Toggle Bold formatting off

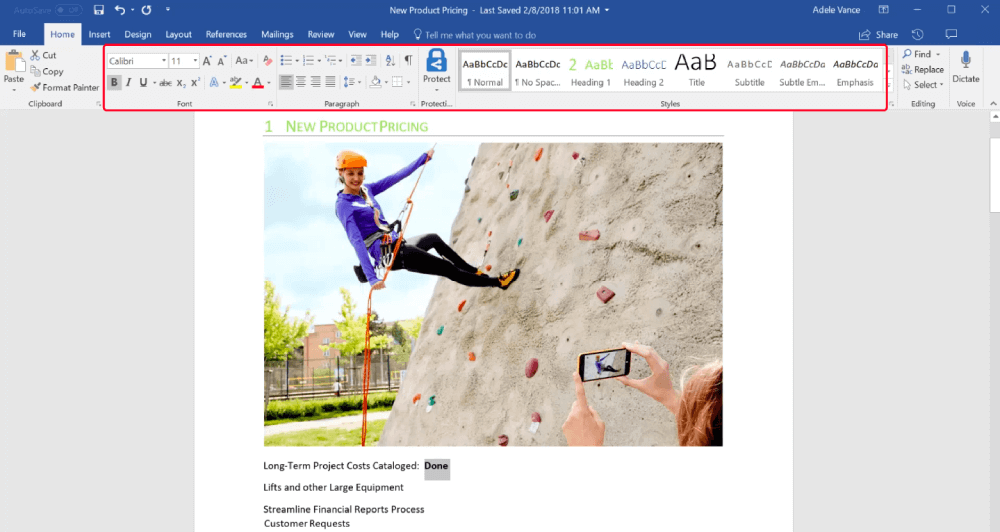(x=114, y=82)
